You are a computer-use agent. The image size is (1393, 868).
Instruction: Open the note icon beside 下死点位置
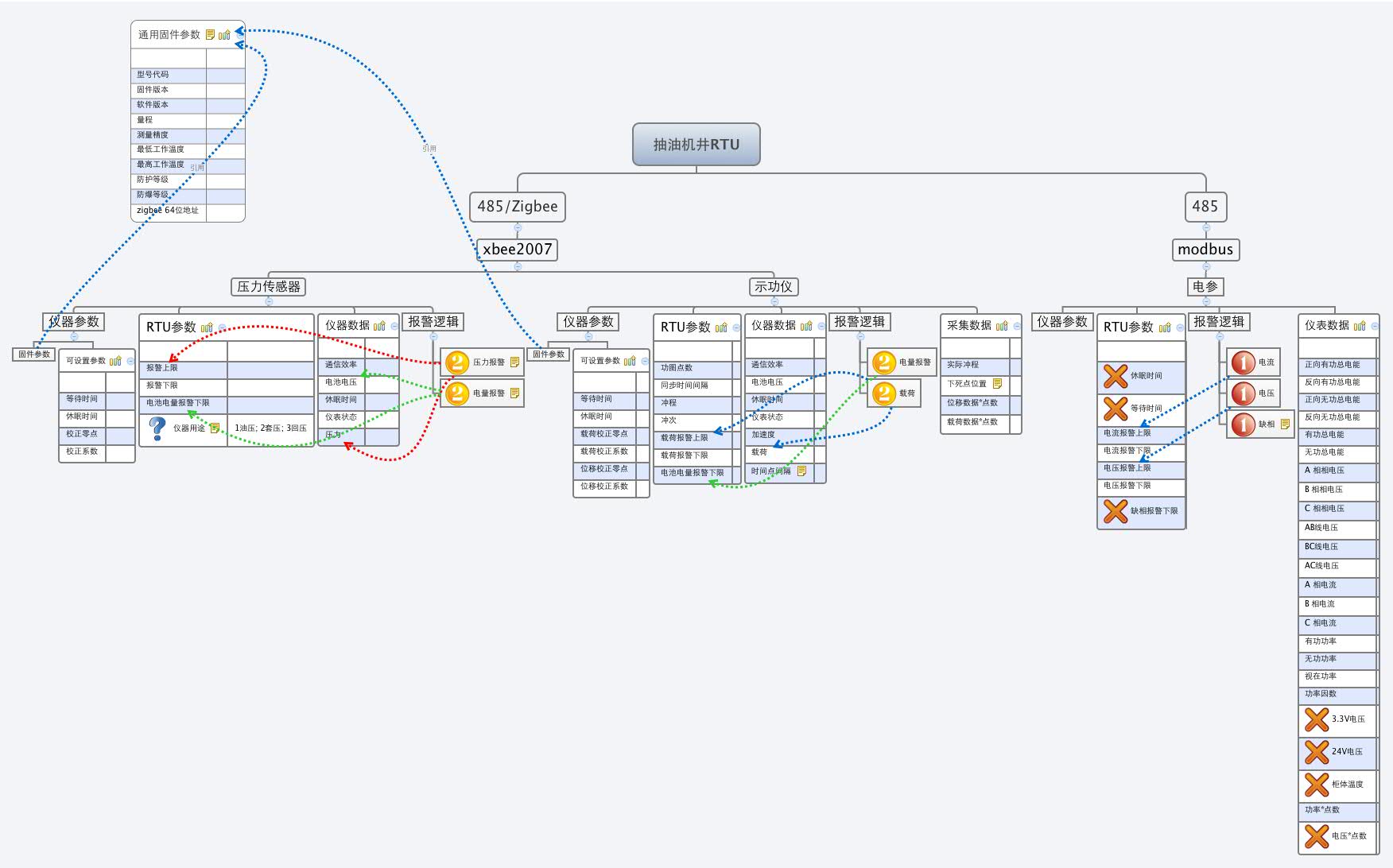click(x=997, y=384)
